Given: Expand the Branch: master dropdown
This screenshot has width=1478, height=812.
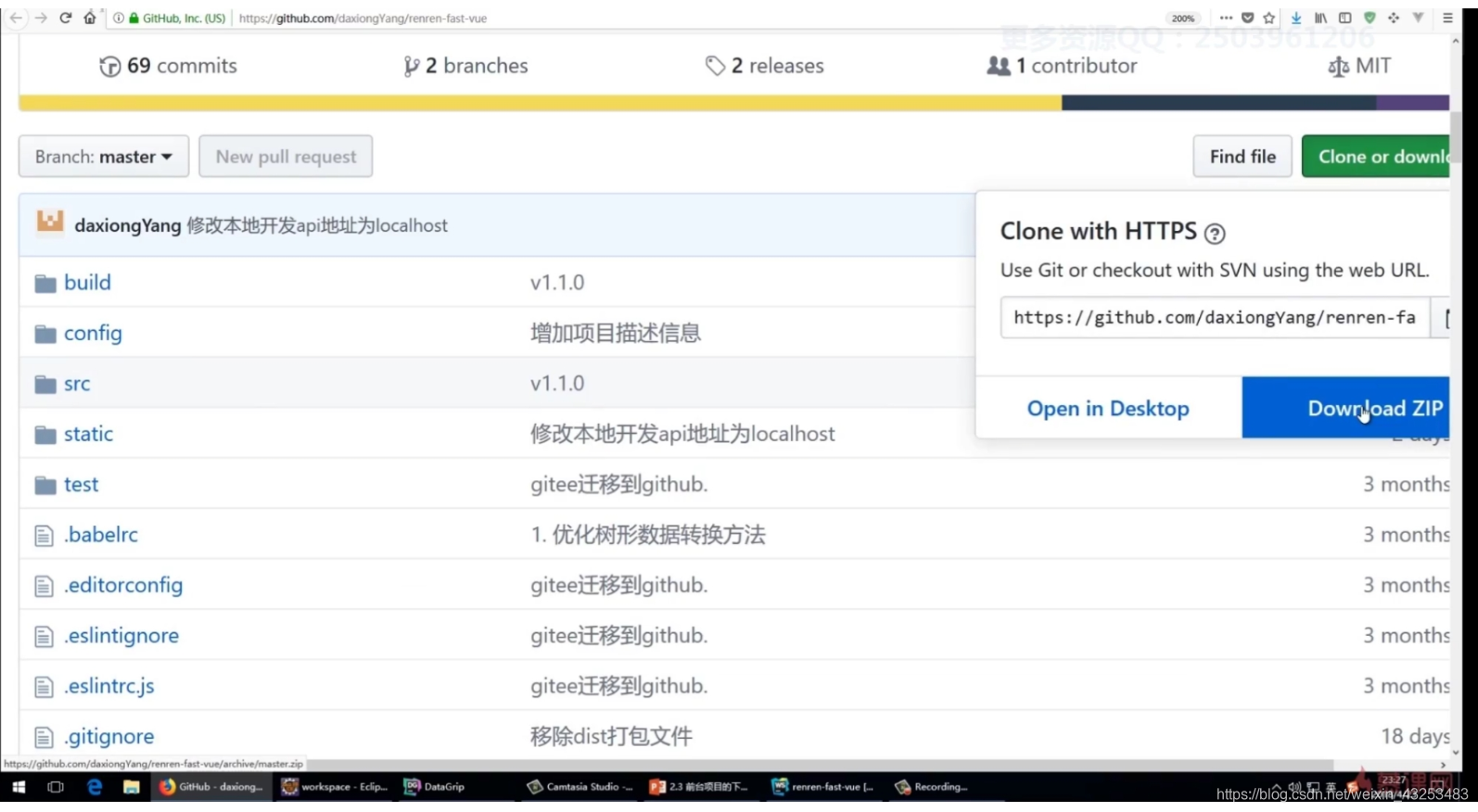Looking at the screenshot, I should (104, 157).
